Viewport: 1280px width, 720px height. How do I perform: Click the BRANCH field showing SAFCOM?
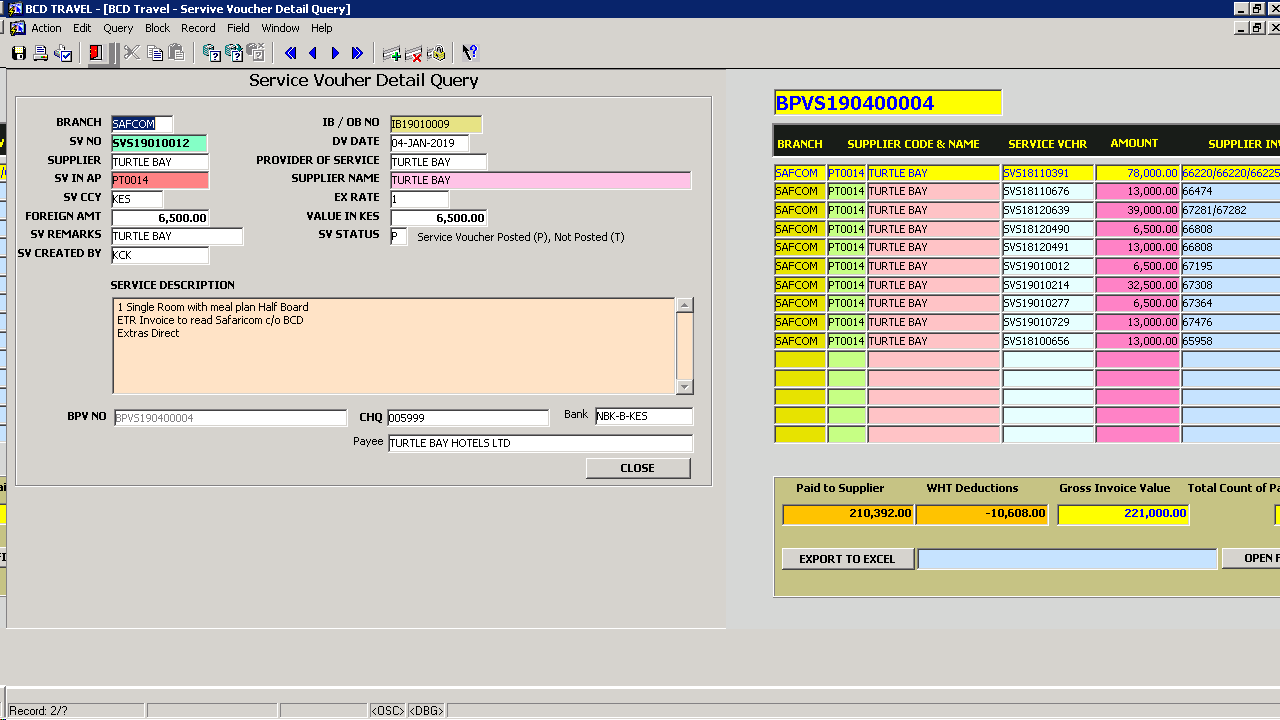pos(142,124)
